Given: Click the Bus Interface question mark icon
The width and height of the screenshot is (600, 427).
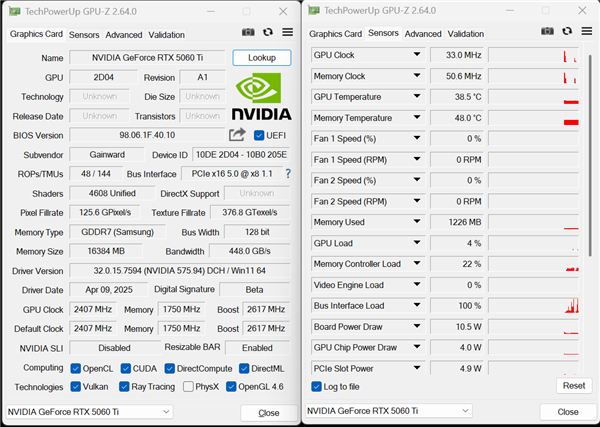Looking at the screenshot, I should (288, 174).
